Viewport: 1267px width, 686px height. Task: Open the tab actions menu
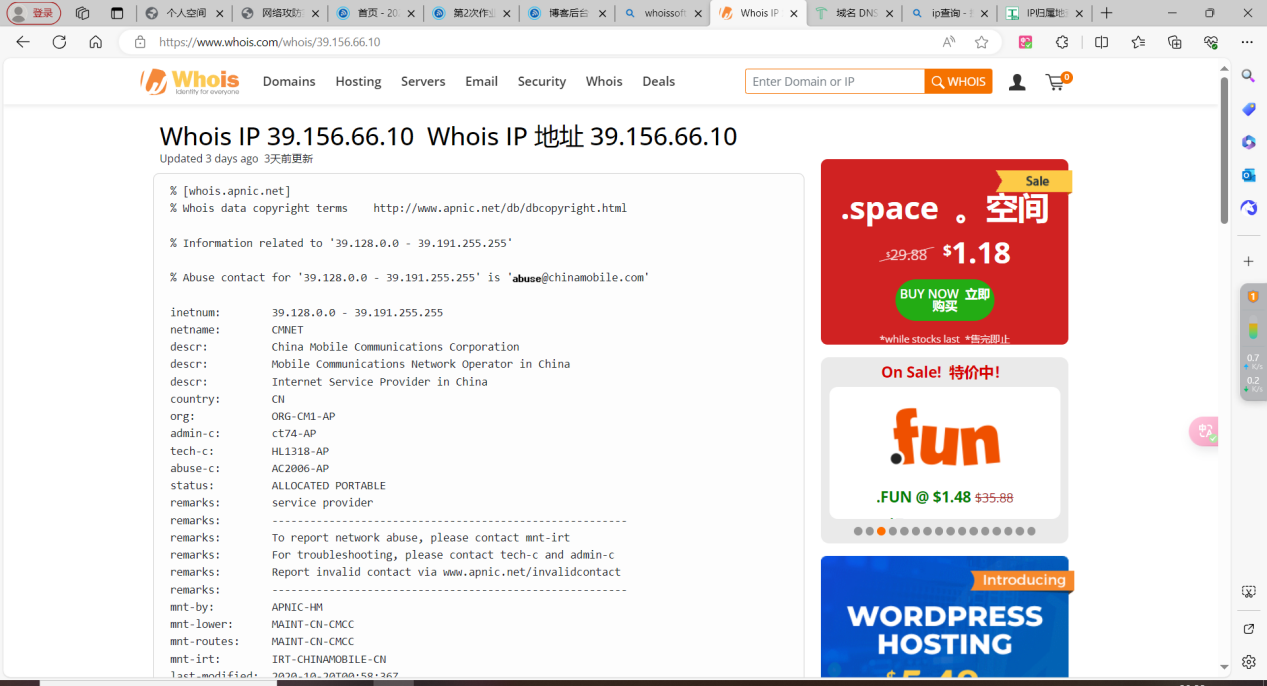coord(117,13)
